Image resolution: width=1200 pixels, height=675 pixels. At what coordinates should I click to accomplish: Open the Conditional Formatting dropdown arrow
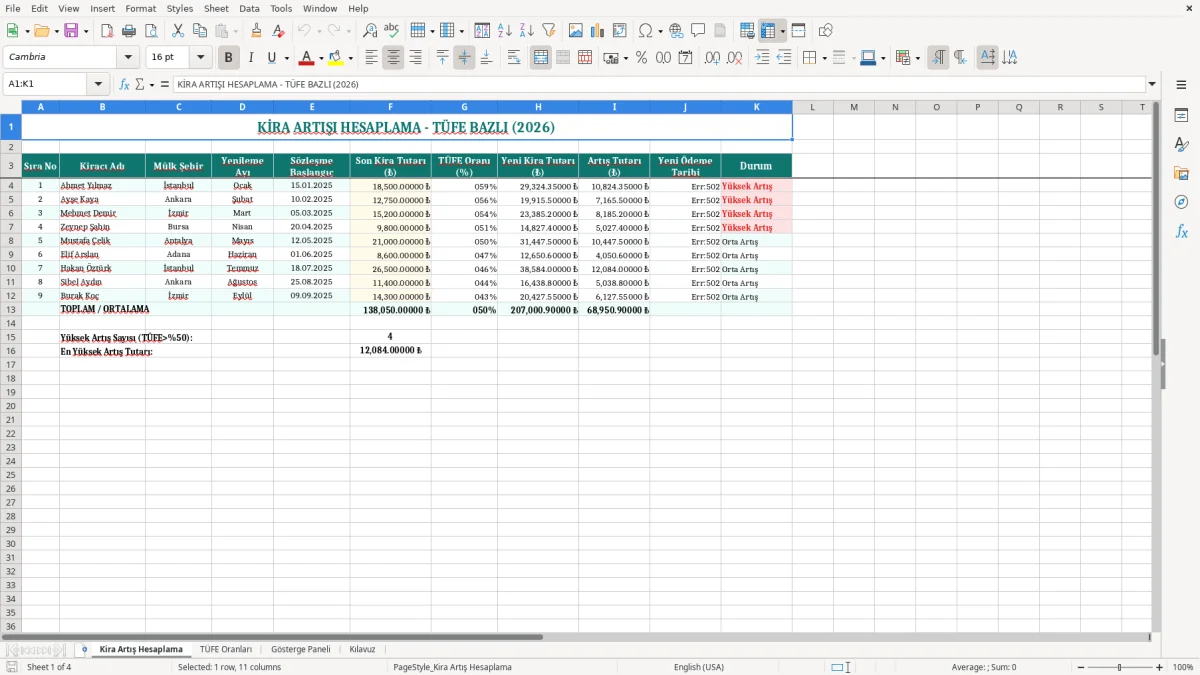[917, 58]
